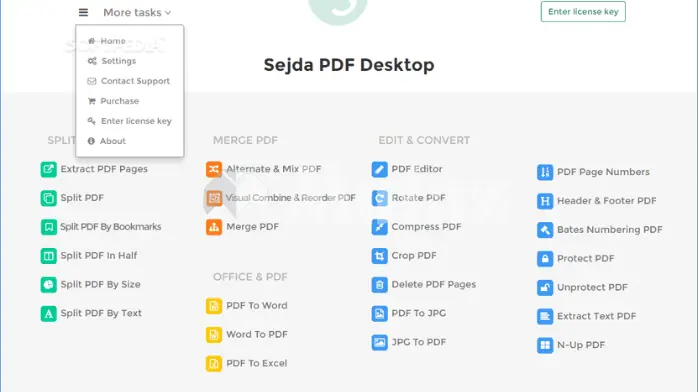Open the PDF Editor pencil icon
698x392 pixels.
pos(380,170)
